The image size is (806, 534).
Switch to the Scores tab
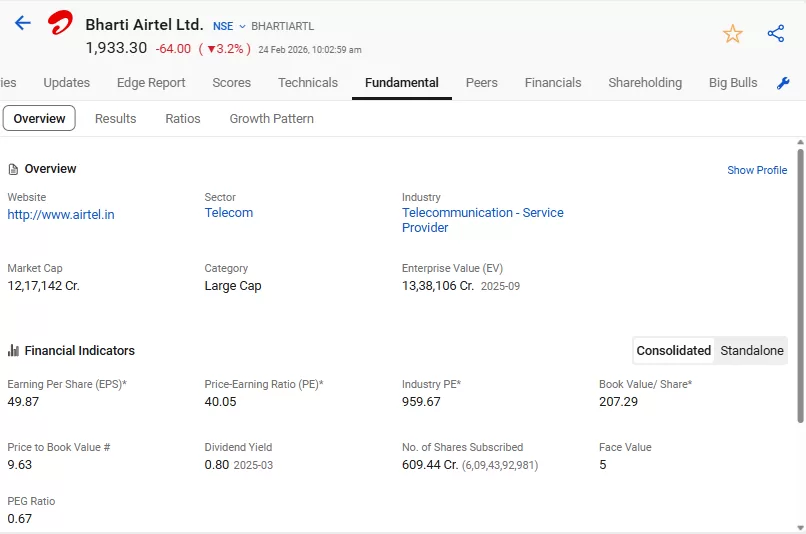[x=231, y=83]
